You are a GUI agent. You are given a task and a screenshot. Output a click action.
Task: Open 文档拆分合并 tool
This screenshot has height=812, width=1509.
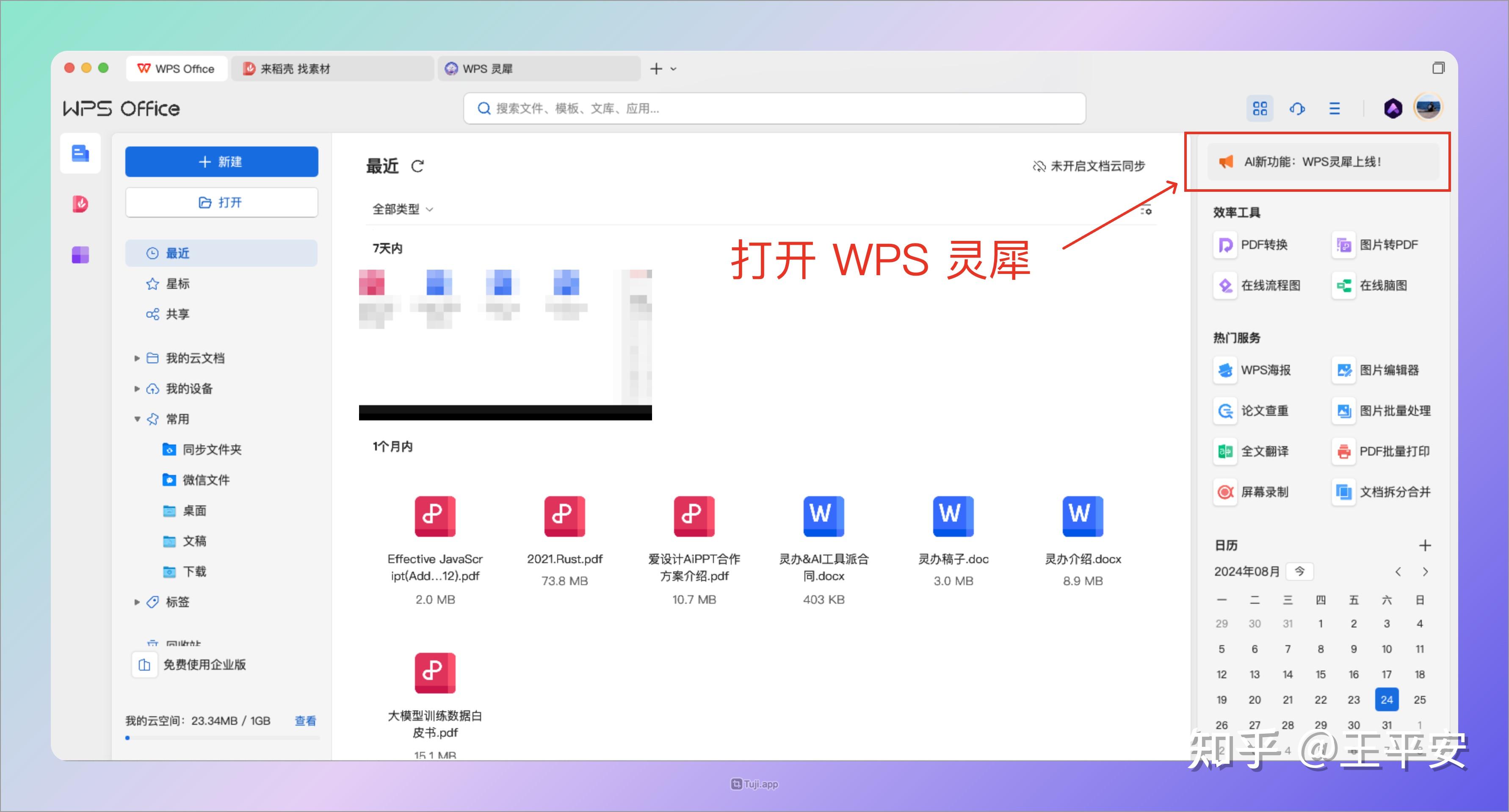click(1382, 492)
